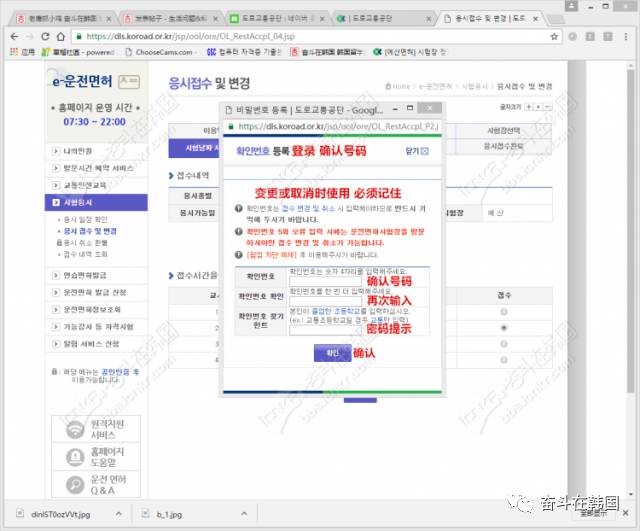Open the Chrome three-dot menu
The height and width of the screenshot is (531, 640).
[625, 37]
